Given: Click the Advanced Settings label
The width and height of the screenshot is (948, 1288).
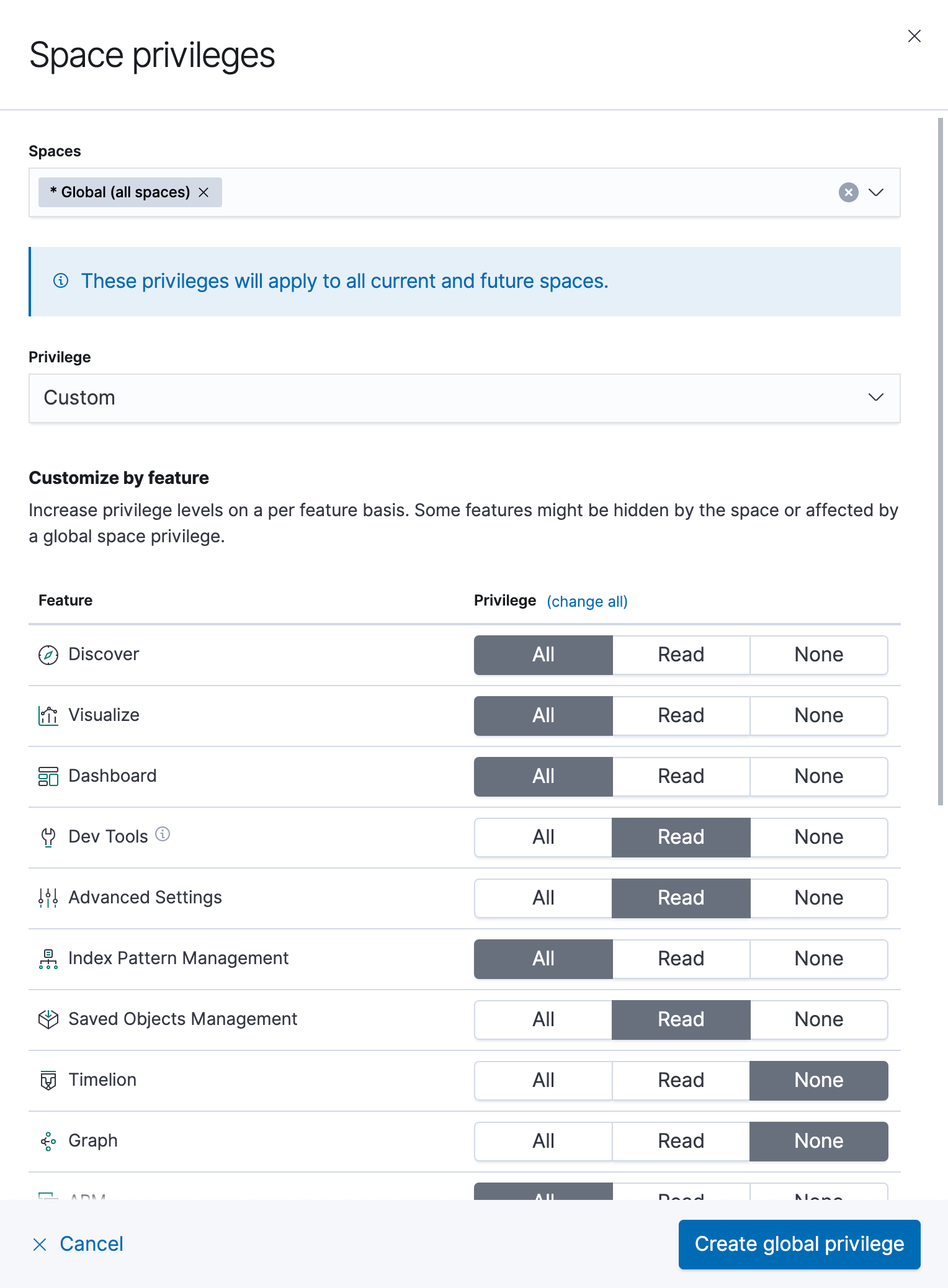Looking at the screenshot, I should pos(145,897).
